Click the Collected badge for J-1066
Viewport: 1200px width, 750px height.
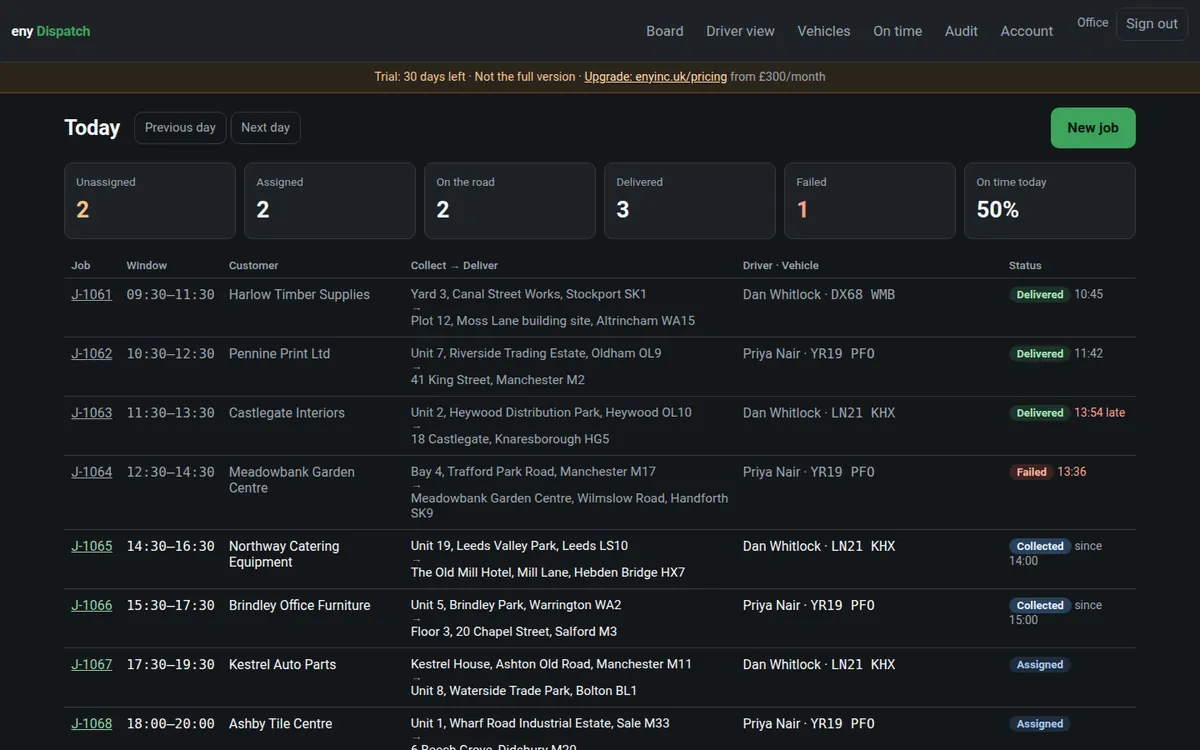point(1040,605)
